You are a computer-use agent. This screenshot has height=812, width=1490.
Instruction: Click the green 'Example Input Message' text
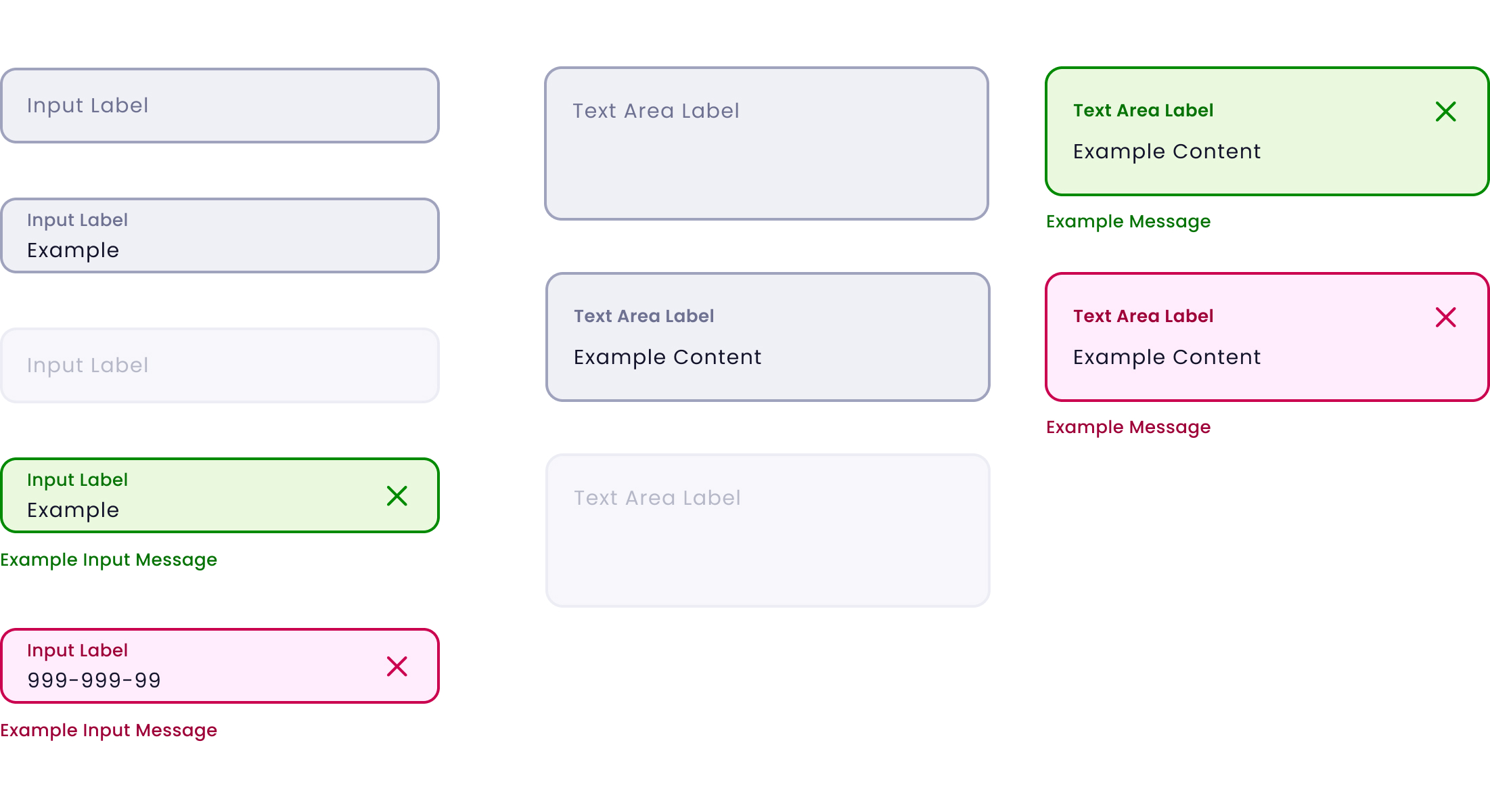click(x=109, y=560)
